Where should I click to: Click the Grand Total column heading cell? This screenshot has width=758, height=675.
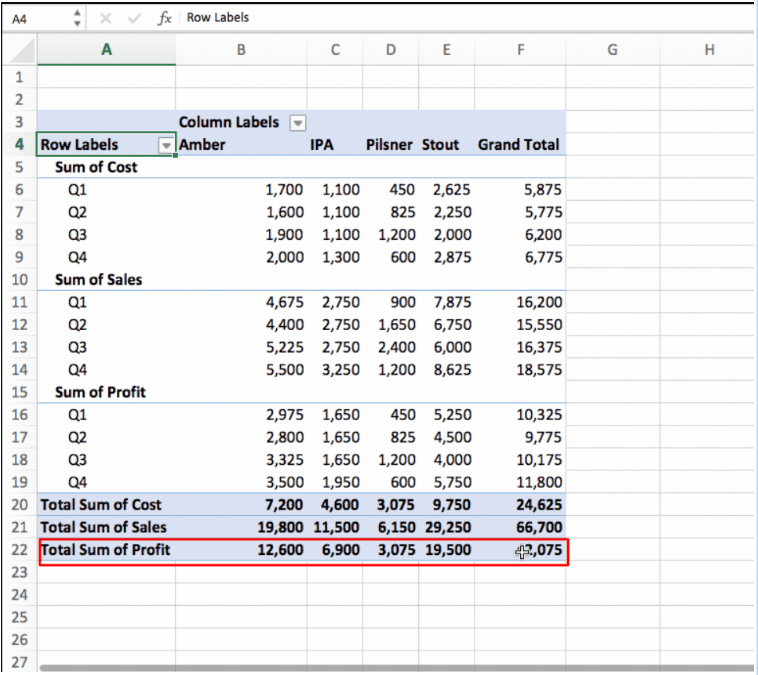click(x=518, y=145)
